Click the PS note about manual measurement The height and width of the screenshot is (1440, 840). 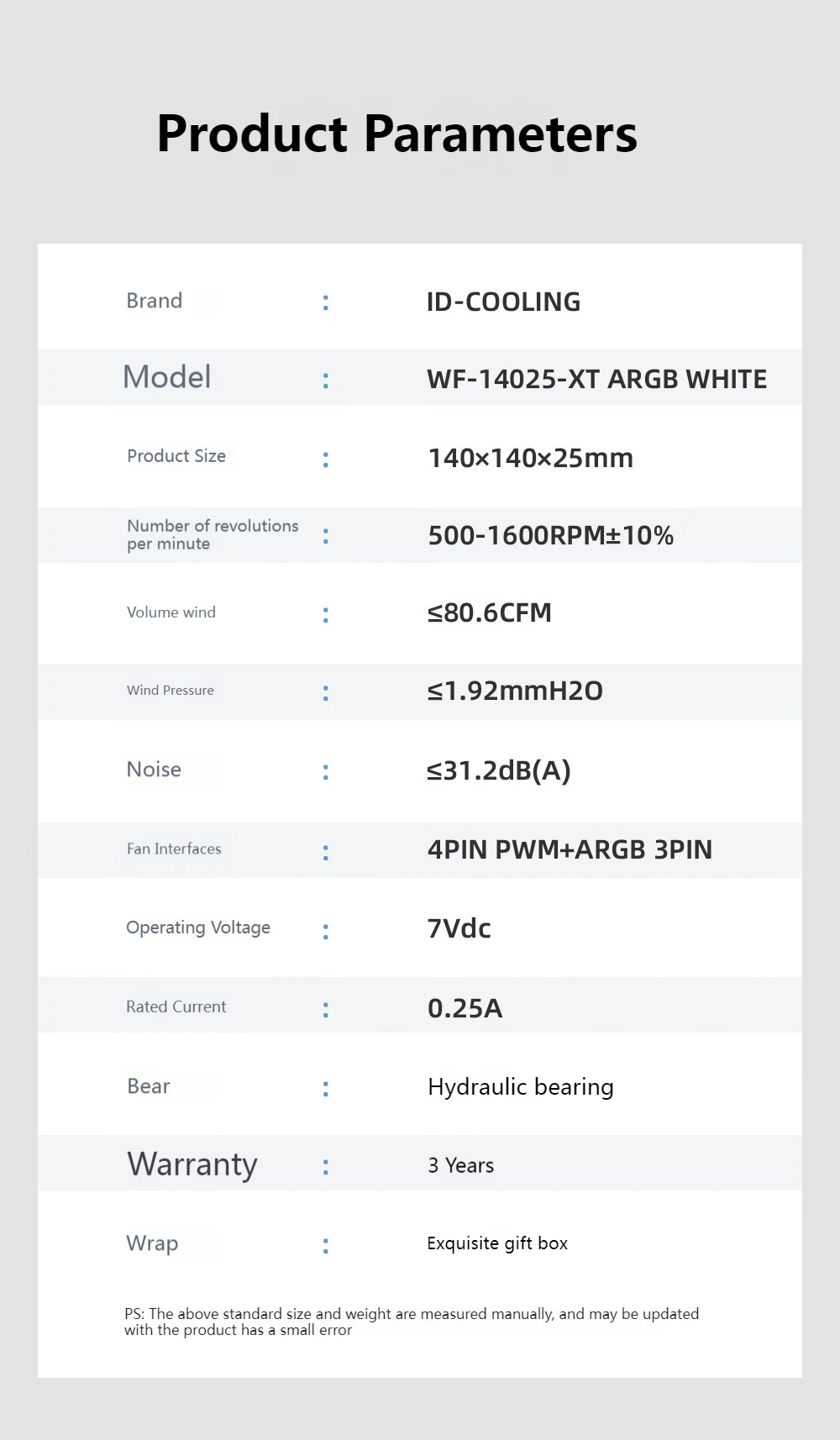click(x=412, y=1322)
